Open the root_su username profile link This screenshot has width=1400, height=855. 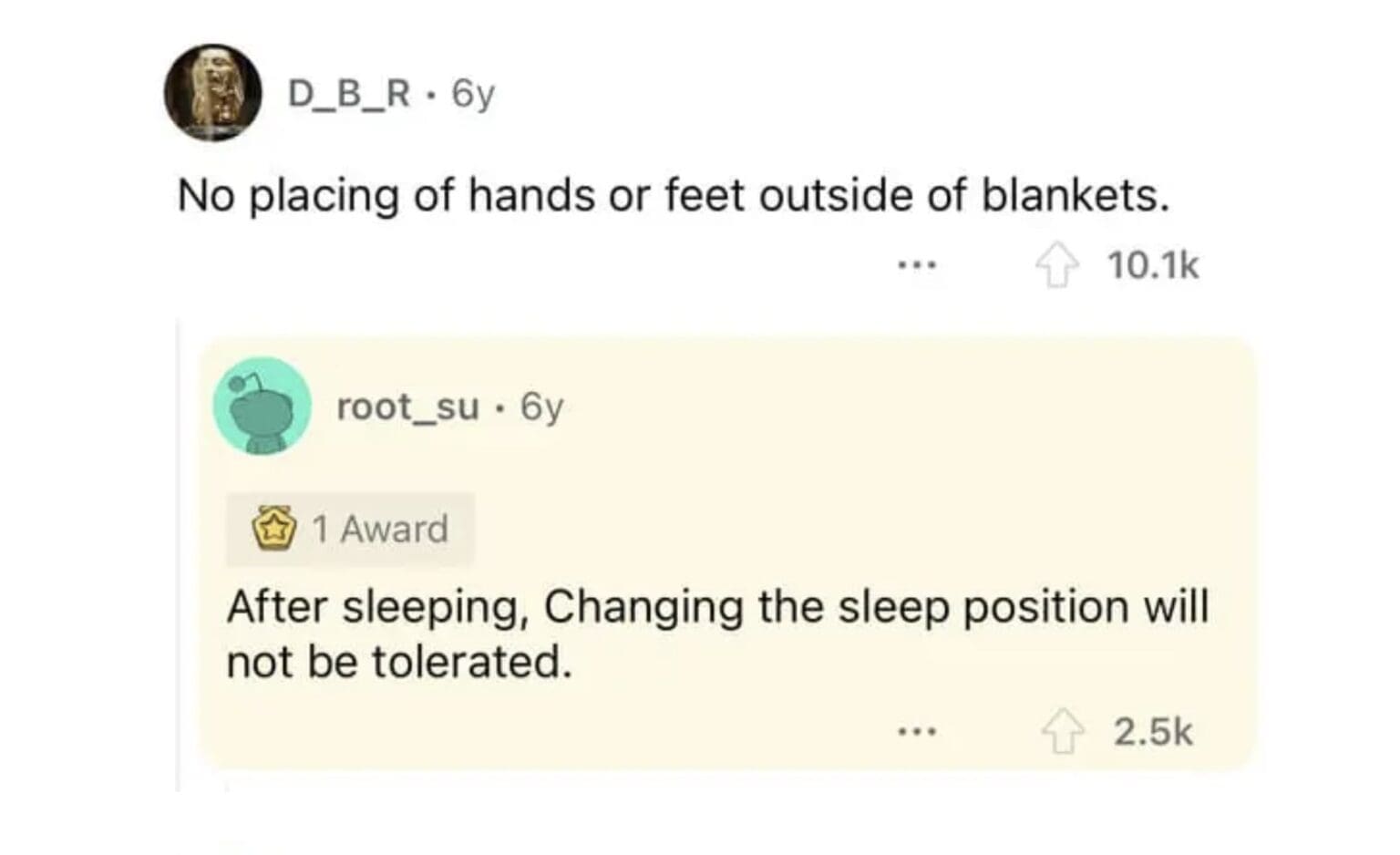(x=407, y=407)
